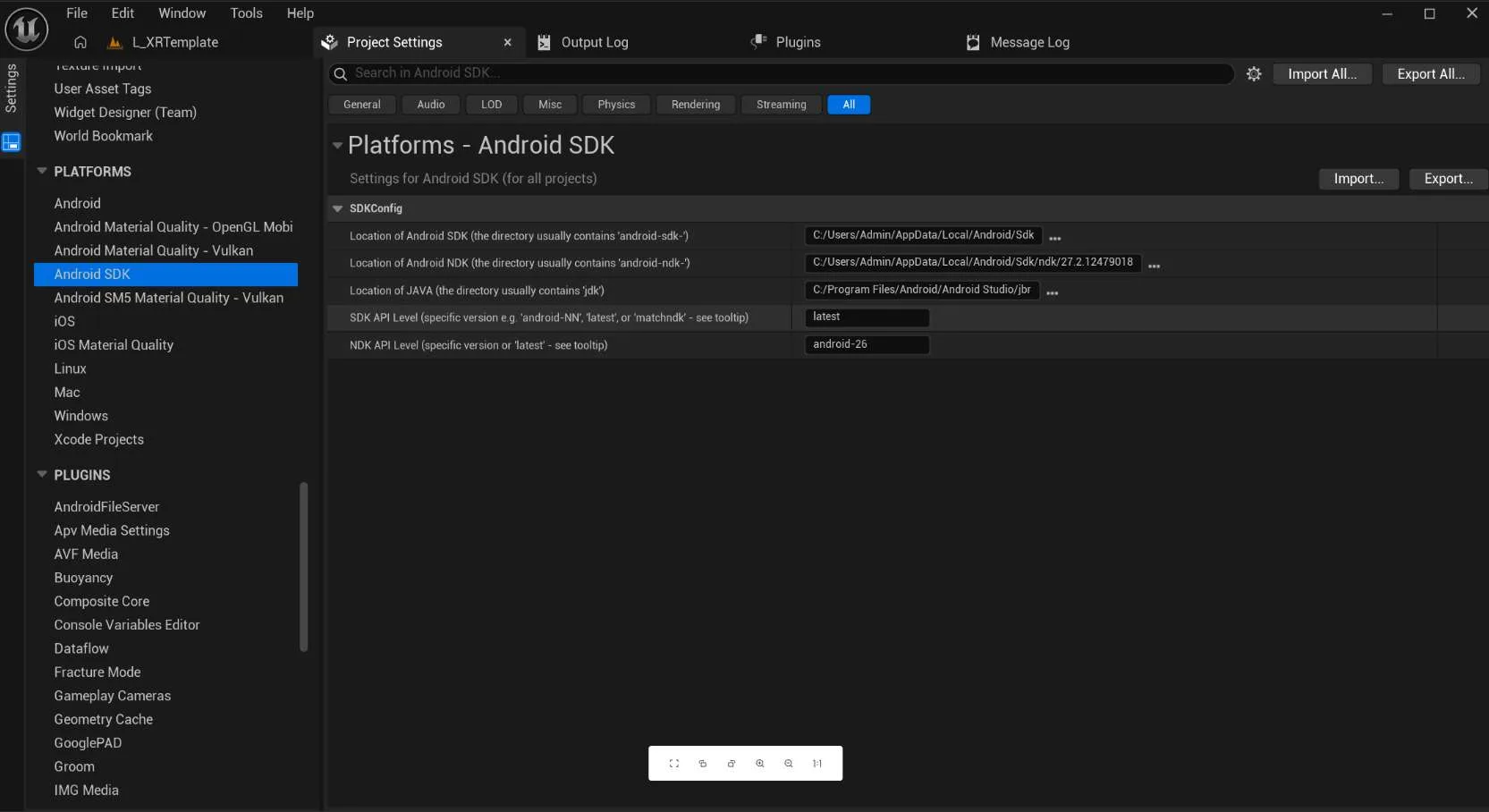1489x812 pixels.
Task: Close the Project Settings tab
Action: click(x=507, y=42)
